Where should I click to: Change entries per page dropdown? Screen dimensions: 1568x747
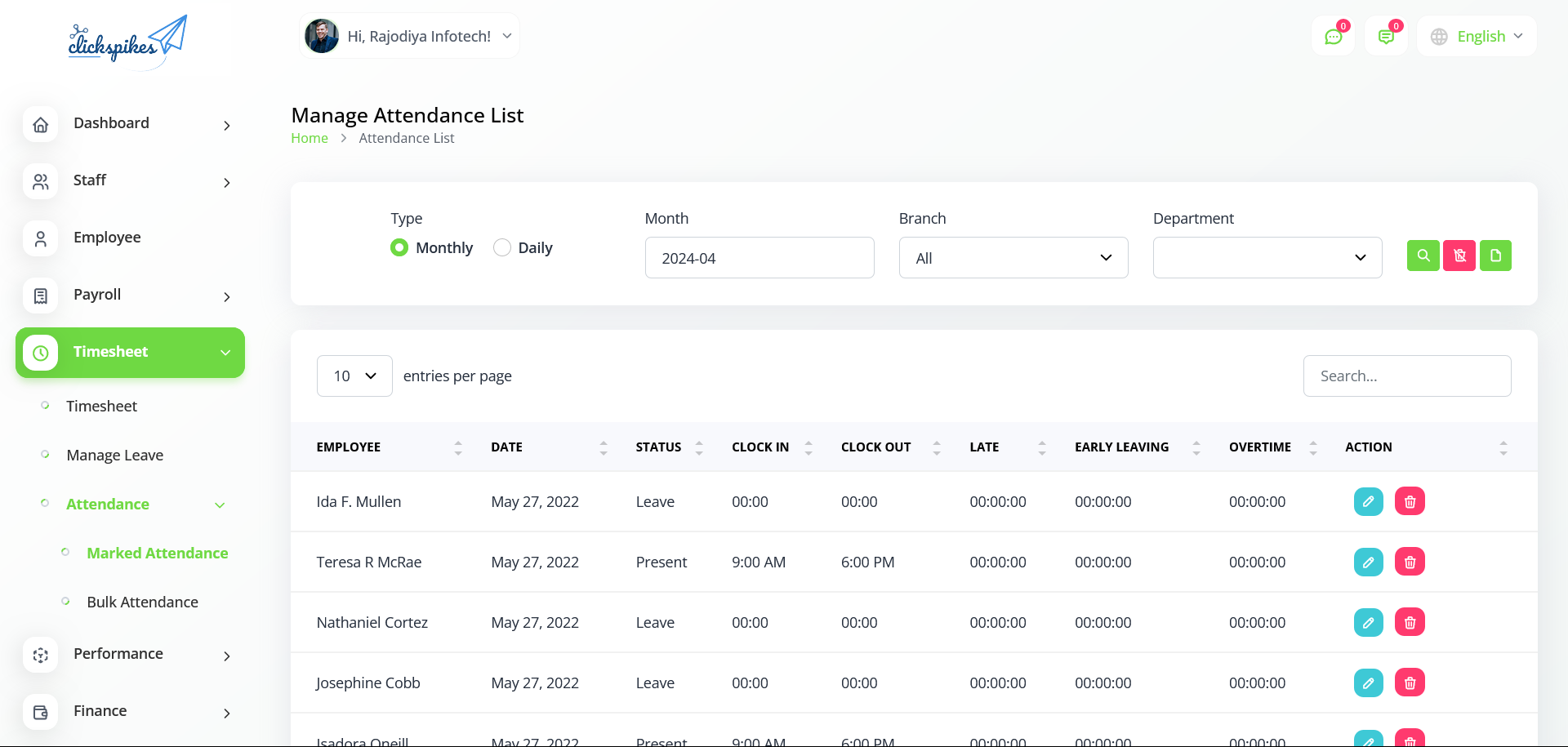(x=354, y=376)
